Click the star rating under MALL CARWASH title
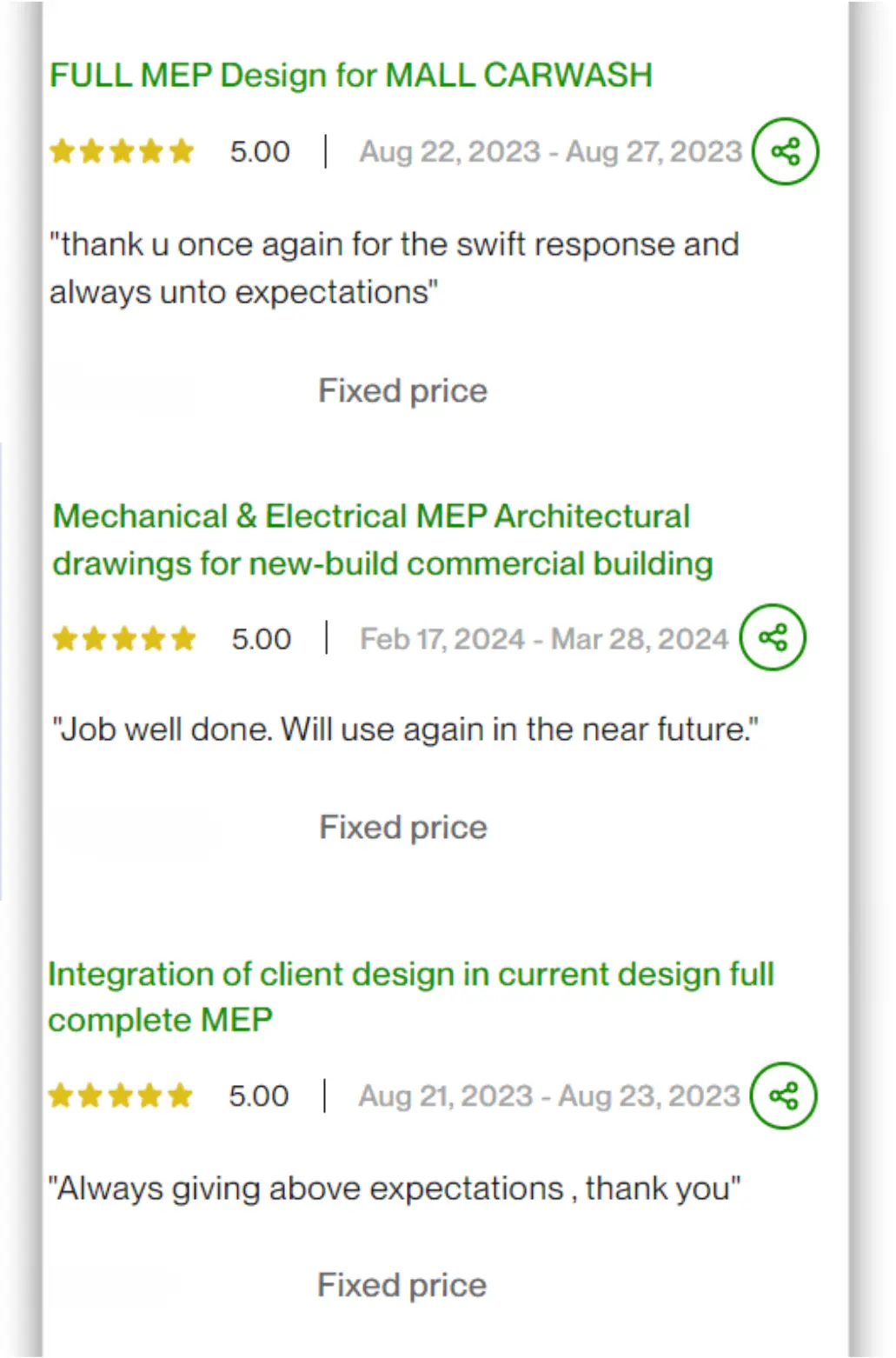 coord(122,151)
